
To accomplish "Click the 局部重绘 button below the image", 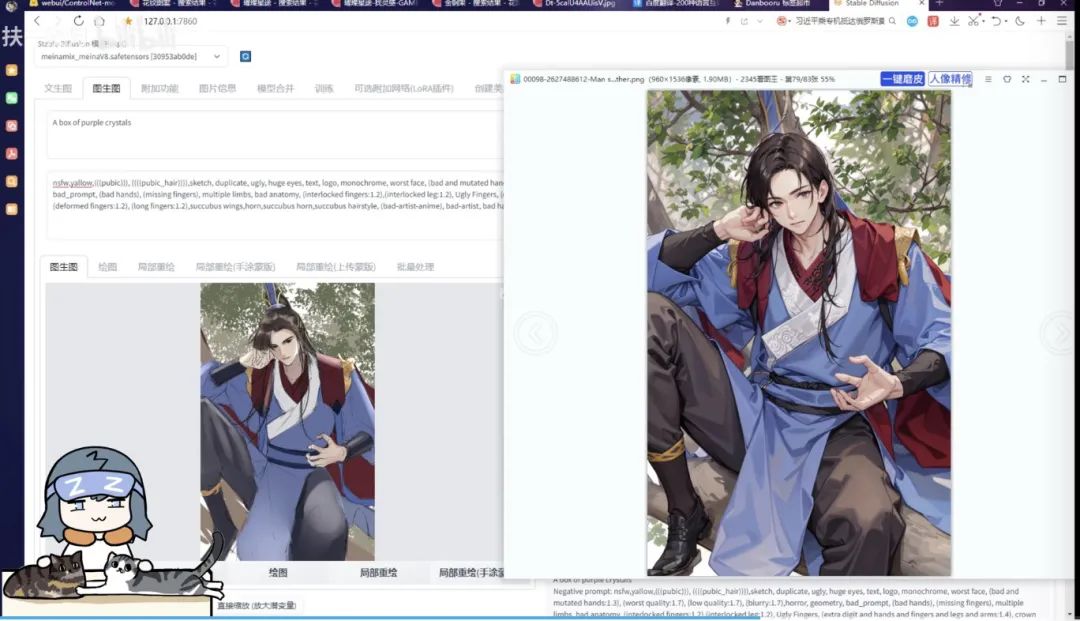I will pyautogui.click(x=378, y=573).
